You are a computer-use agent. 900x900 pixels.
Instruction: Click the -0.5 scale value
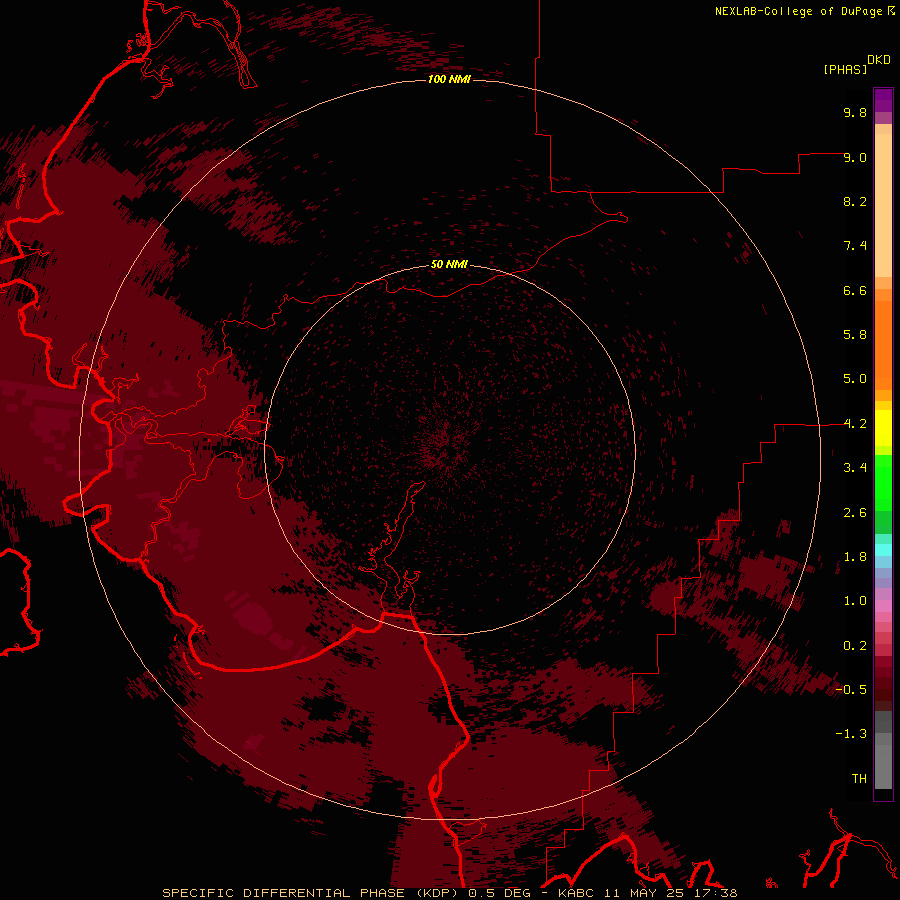pyautogui.click(x=851, y=690)
